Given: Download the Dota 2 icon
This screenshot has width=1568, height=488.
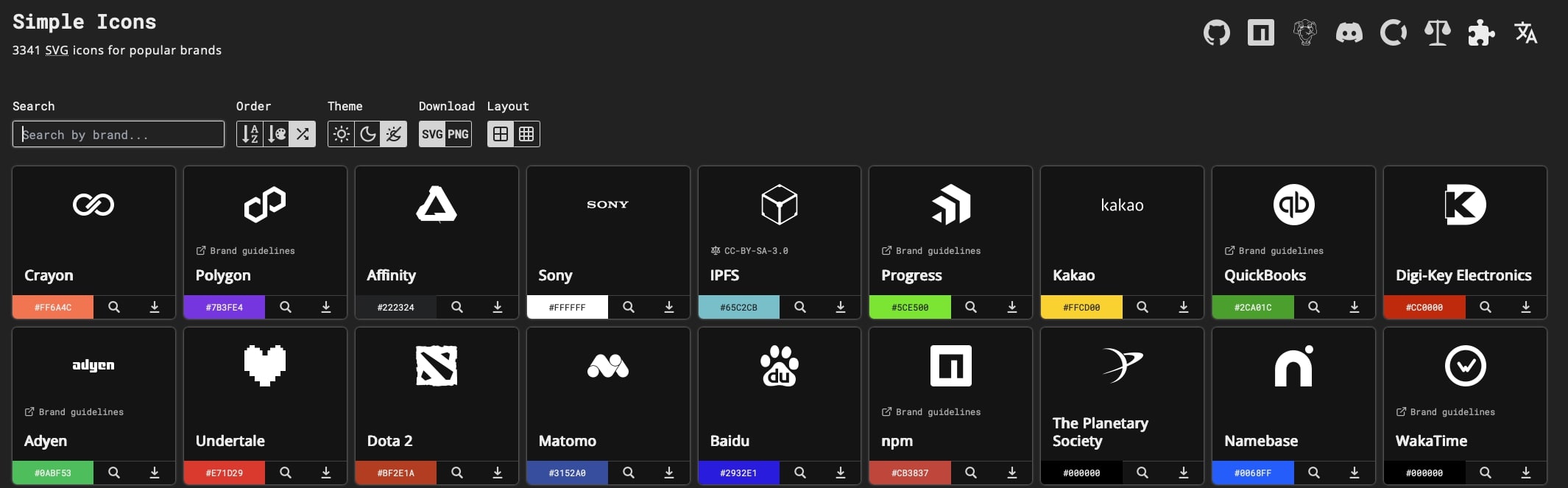Looking at the screenshot, I should click(x=498, y=473).
